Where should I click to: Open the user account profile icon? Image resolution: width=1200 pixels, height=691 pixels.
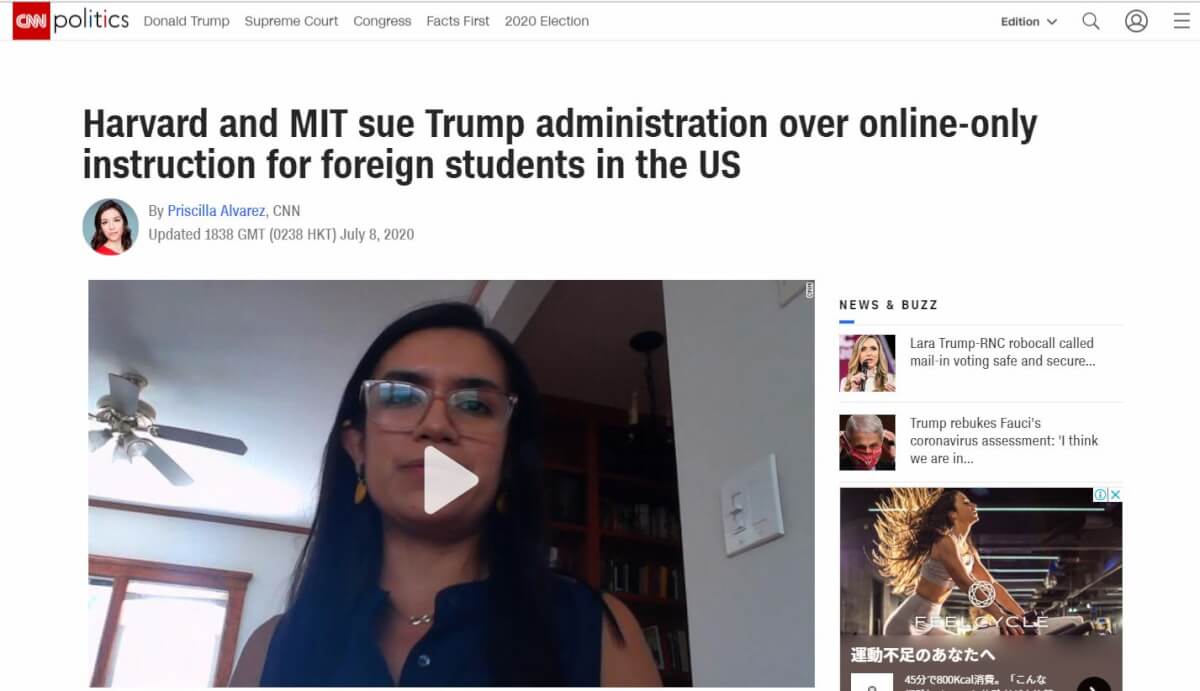pyautogui.click(x=1136, y=21)
